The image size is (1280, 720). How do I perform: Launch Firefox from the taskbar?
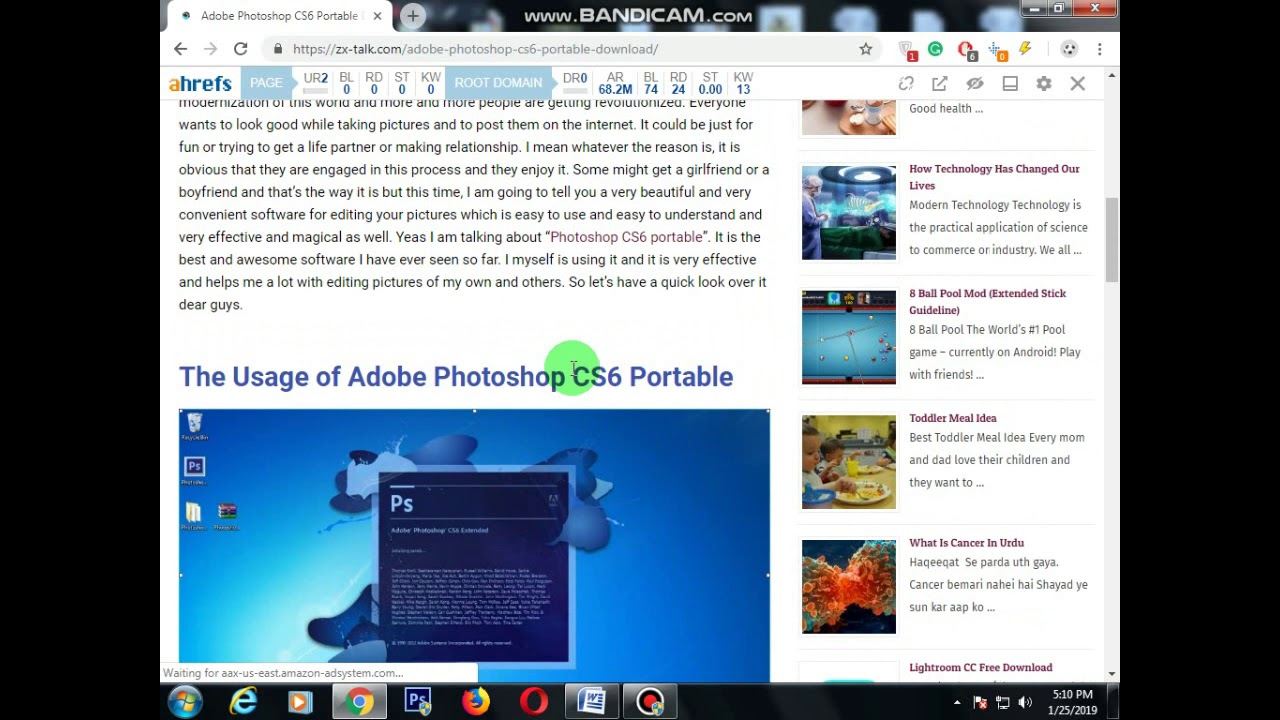(x=475, y=702)
